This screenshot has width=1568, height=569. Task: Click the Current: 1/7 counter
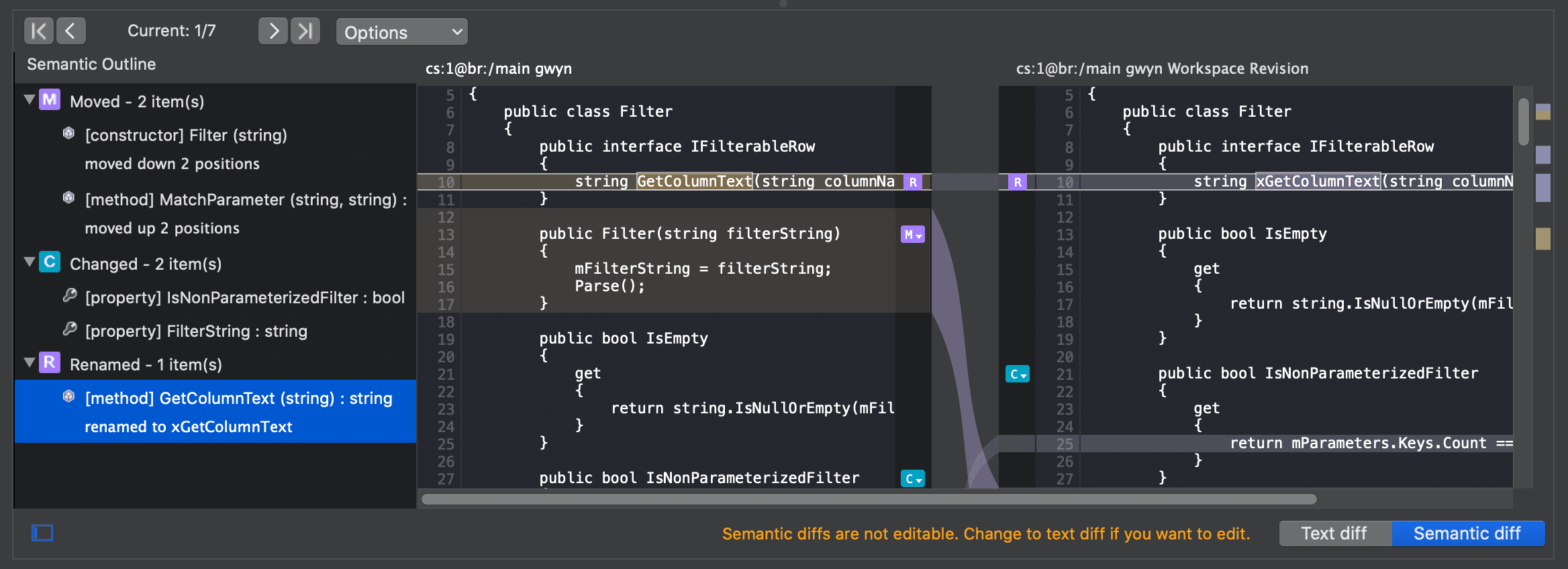[172, 31]
